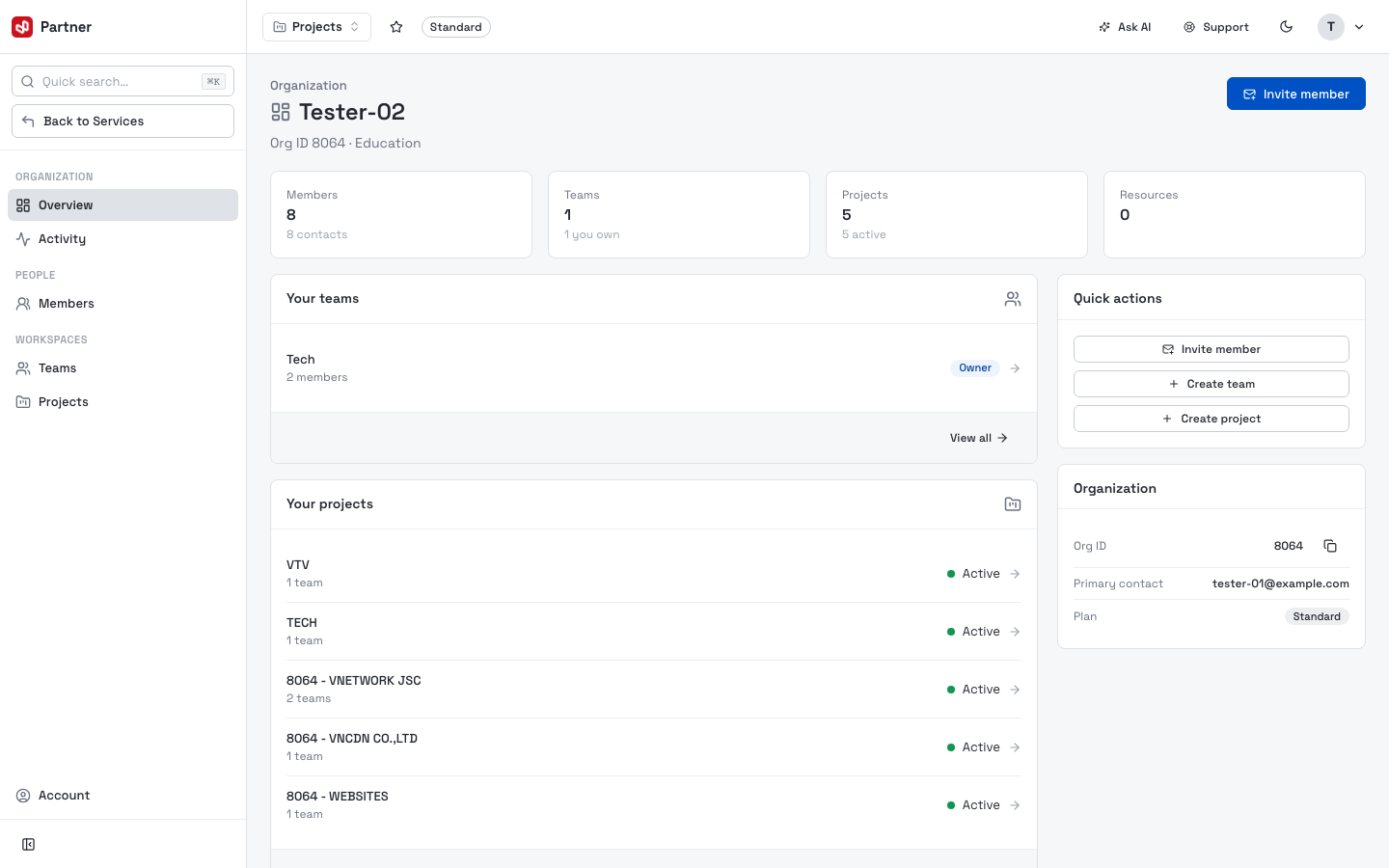Open the Members stat card

pyautogui.click(x=401, y=214)
